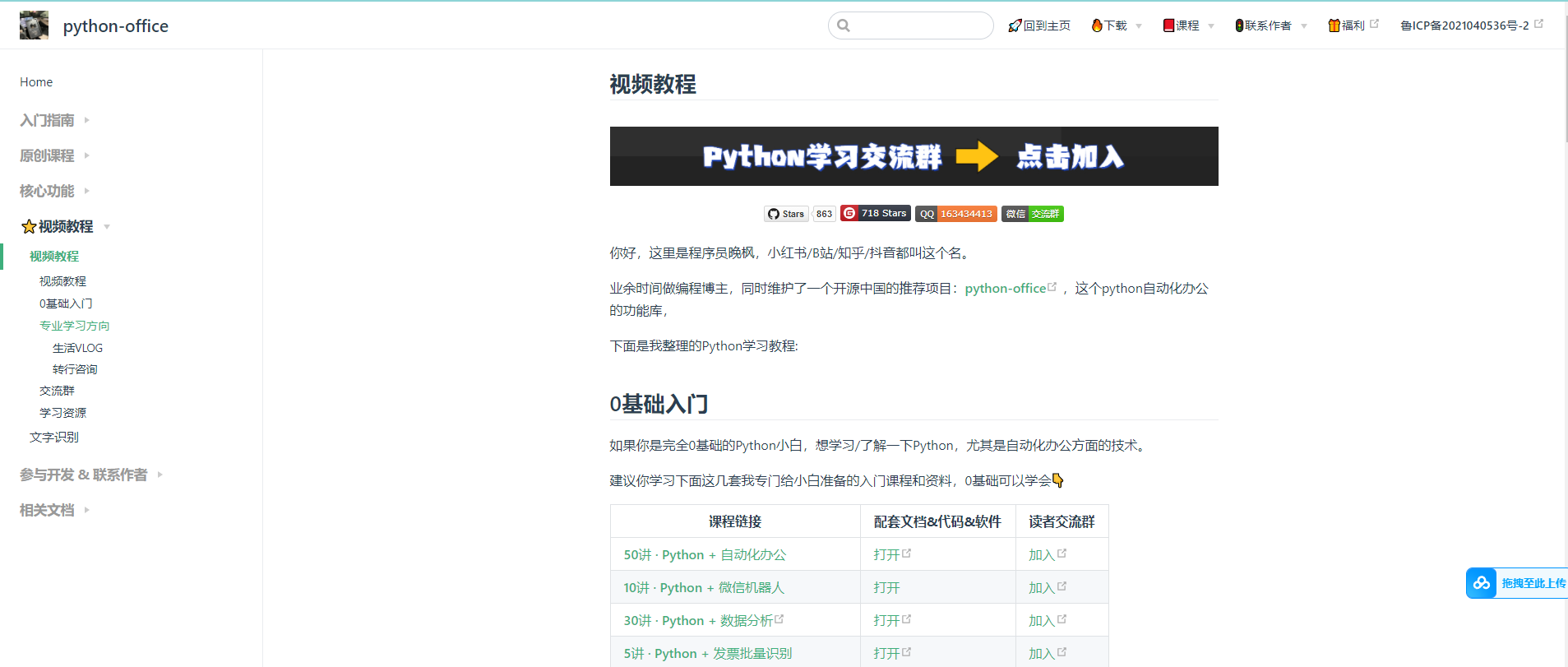
Task: Open the 联系作者 dropdown in navbar
Action: pyautogui.click(x=1271, y=25)
